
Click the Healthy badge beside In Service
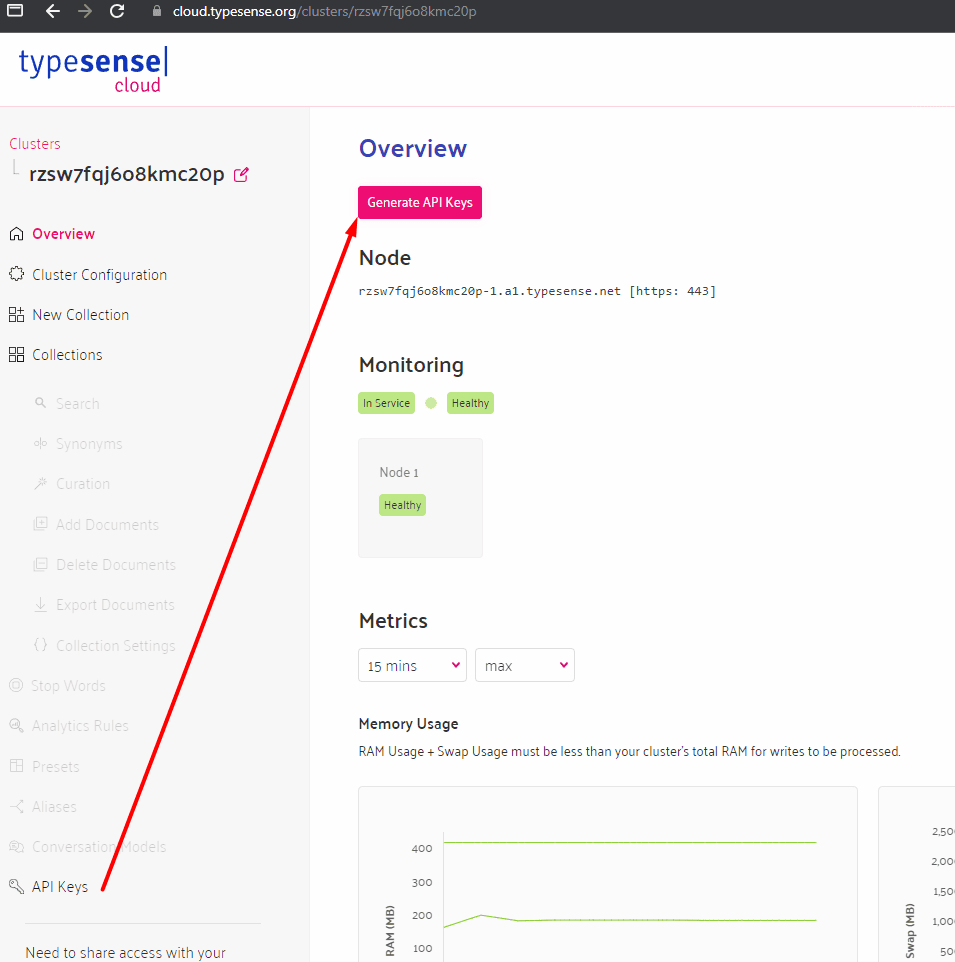click(x=470, y=403)
